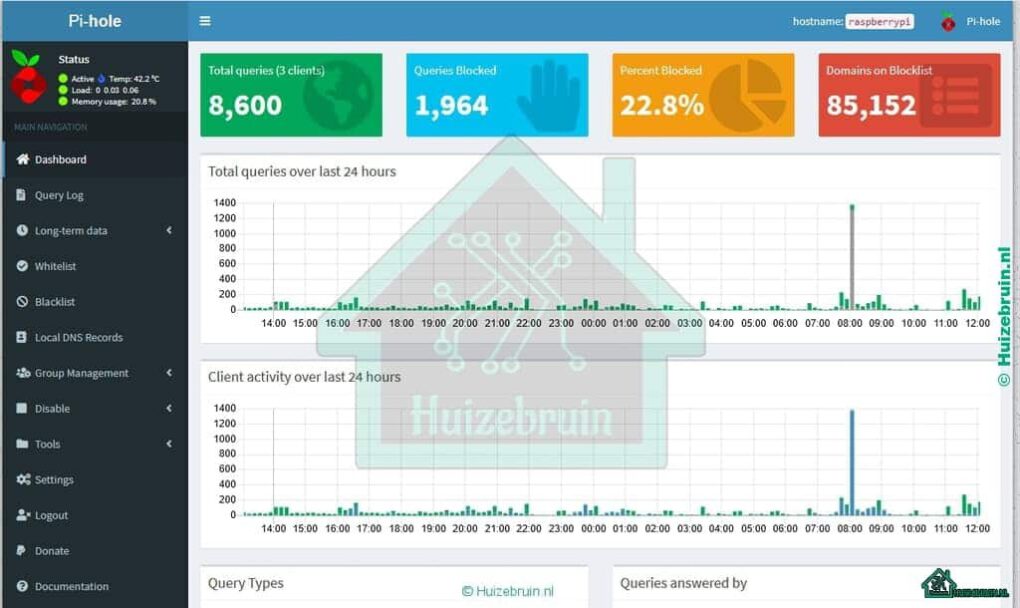Viewport: 1020px width, 608px height.
Task: Click the Donate PayPal icon
Action: [21, 550]
